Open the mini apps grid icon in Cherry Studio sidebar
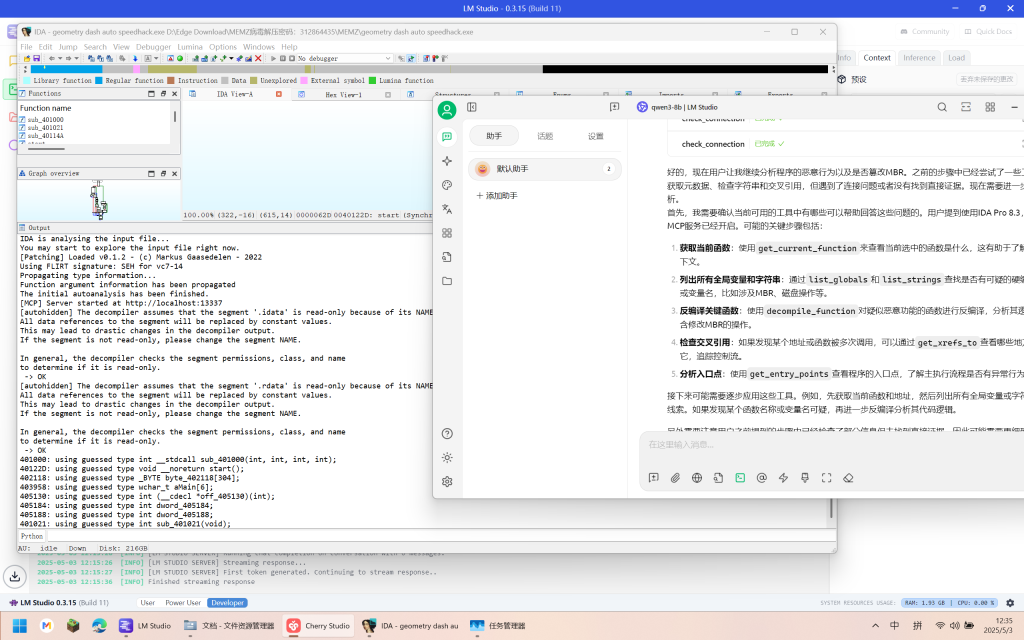Viewport: 1024px width, 640px height. click(447, 233)
